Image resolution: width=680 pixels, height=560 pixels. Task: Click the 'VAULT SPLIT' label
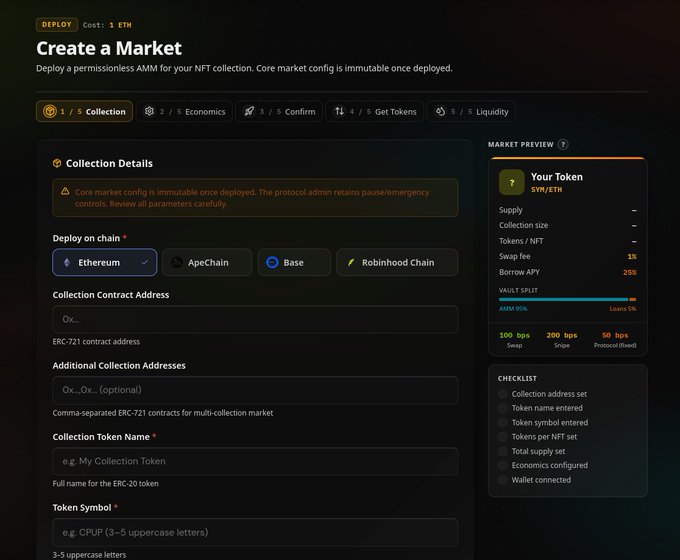pos(518,290)
